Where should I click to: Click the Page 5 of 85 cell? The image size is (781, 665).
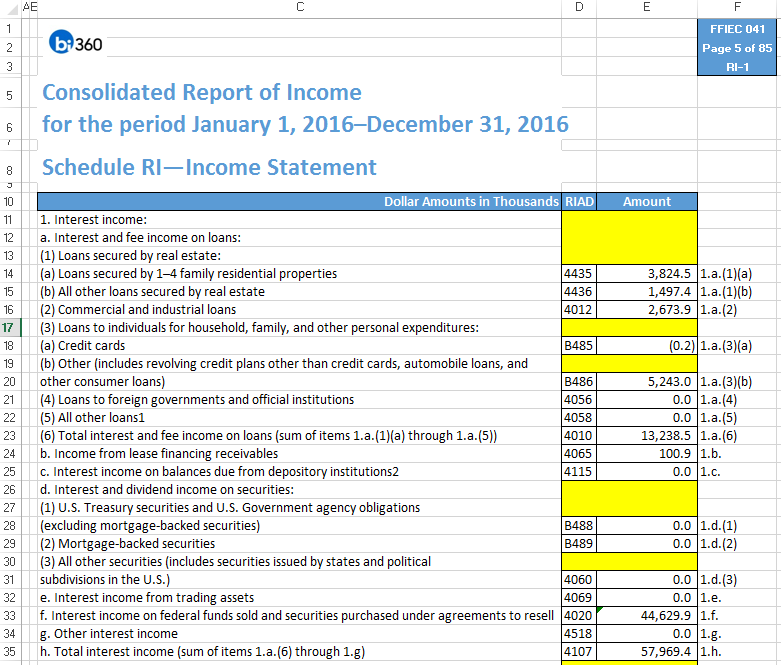737,48
